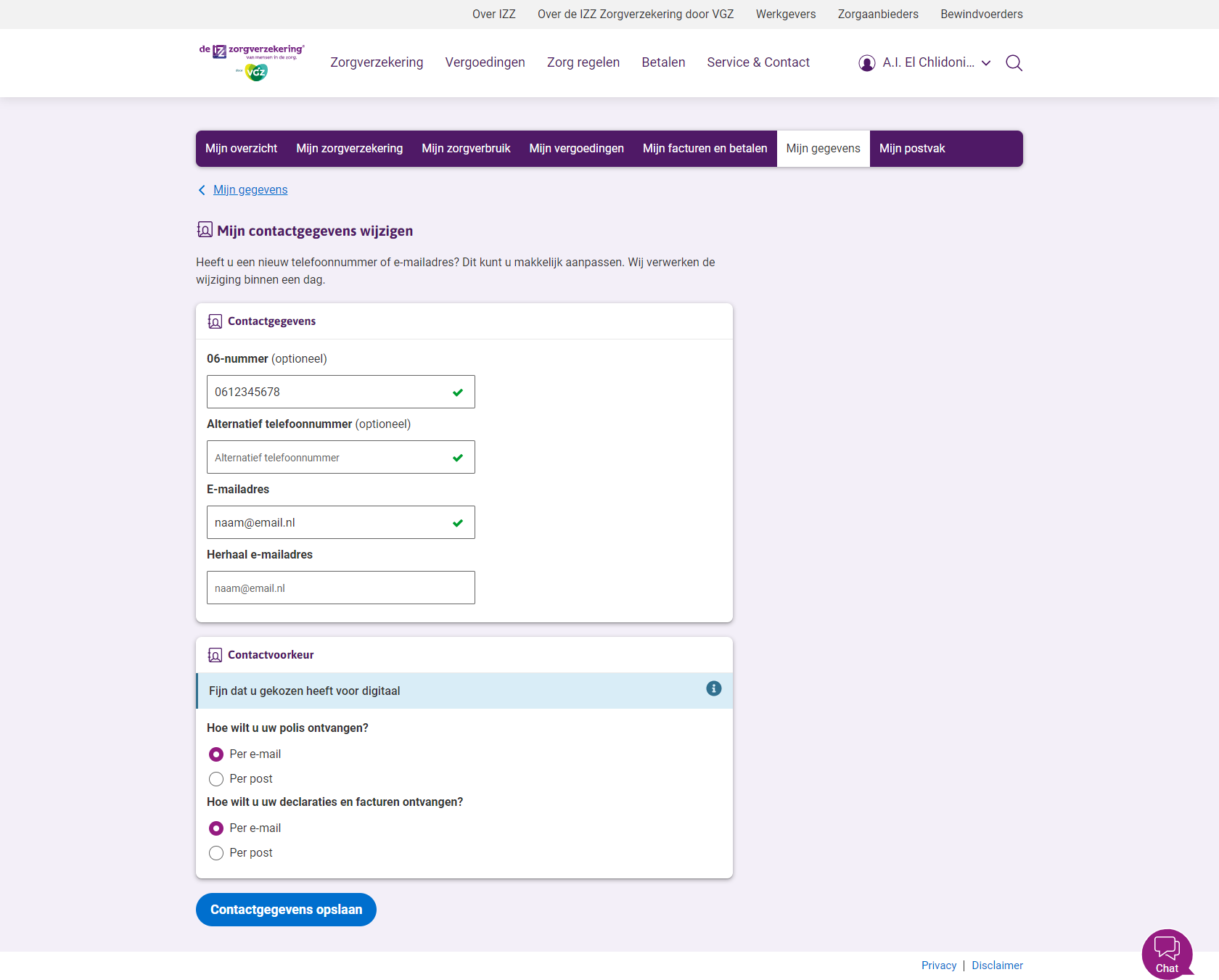Image resolution: width=1219 pixels, height=980 pixels.
Task: Click the Herhaal e-mailadres input field
Action: [340, 588]
